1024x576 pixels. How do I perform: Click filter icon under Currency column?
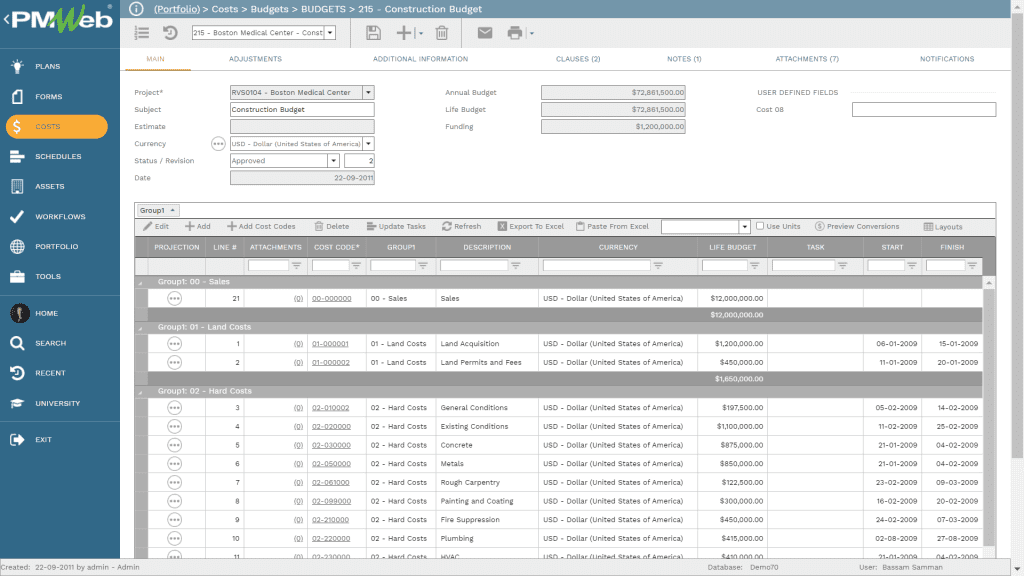click(658, 266)
